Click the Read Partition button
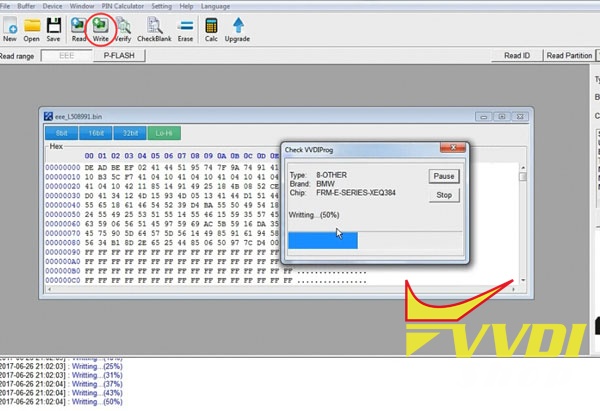Screen dimensions: 600x411 [569, 55]
